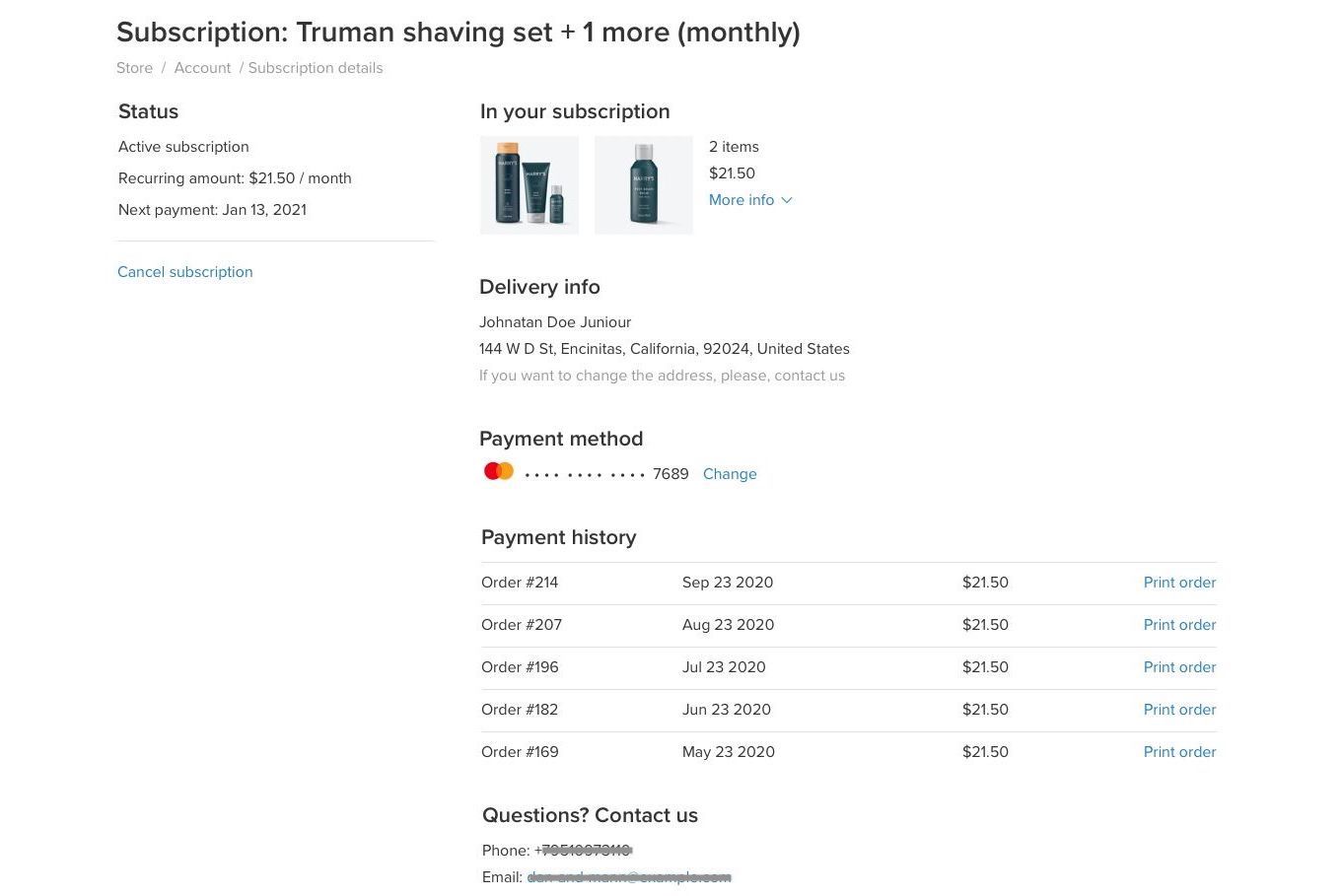Viewport: 1342px width, 896px height.
Task: Select the Order #169 row
Action: click(x=520, y=751)
